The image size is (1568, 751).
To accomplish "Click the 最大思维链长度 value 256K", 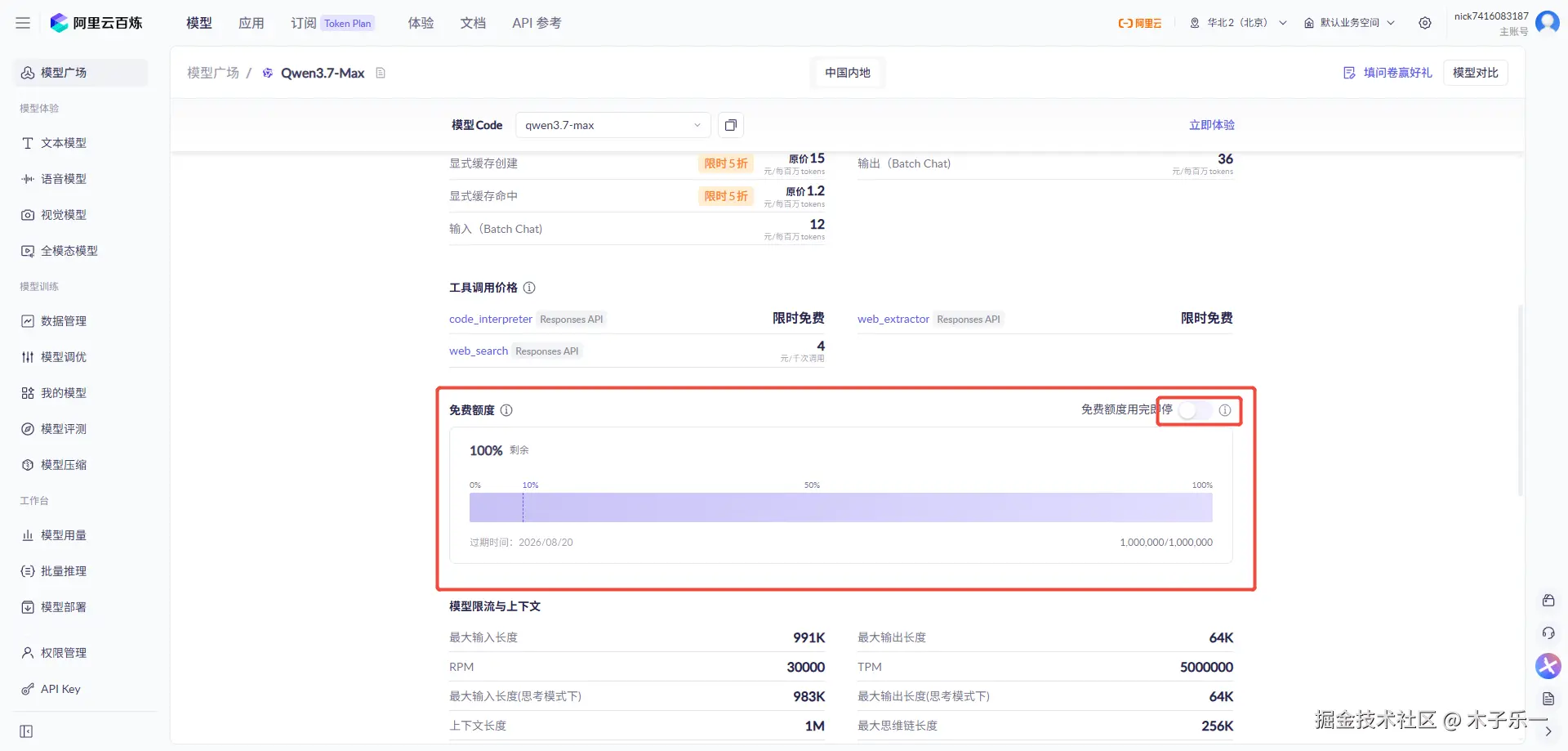I will tap(1218, 726).
